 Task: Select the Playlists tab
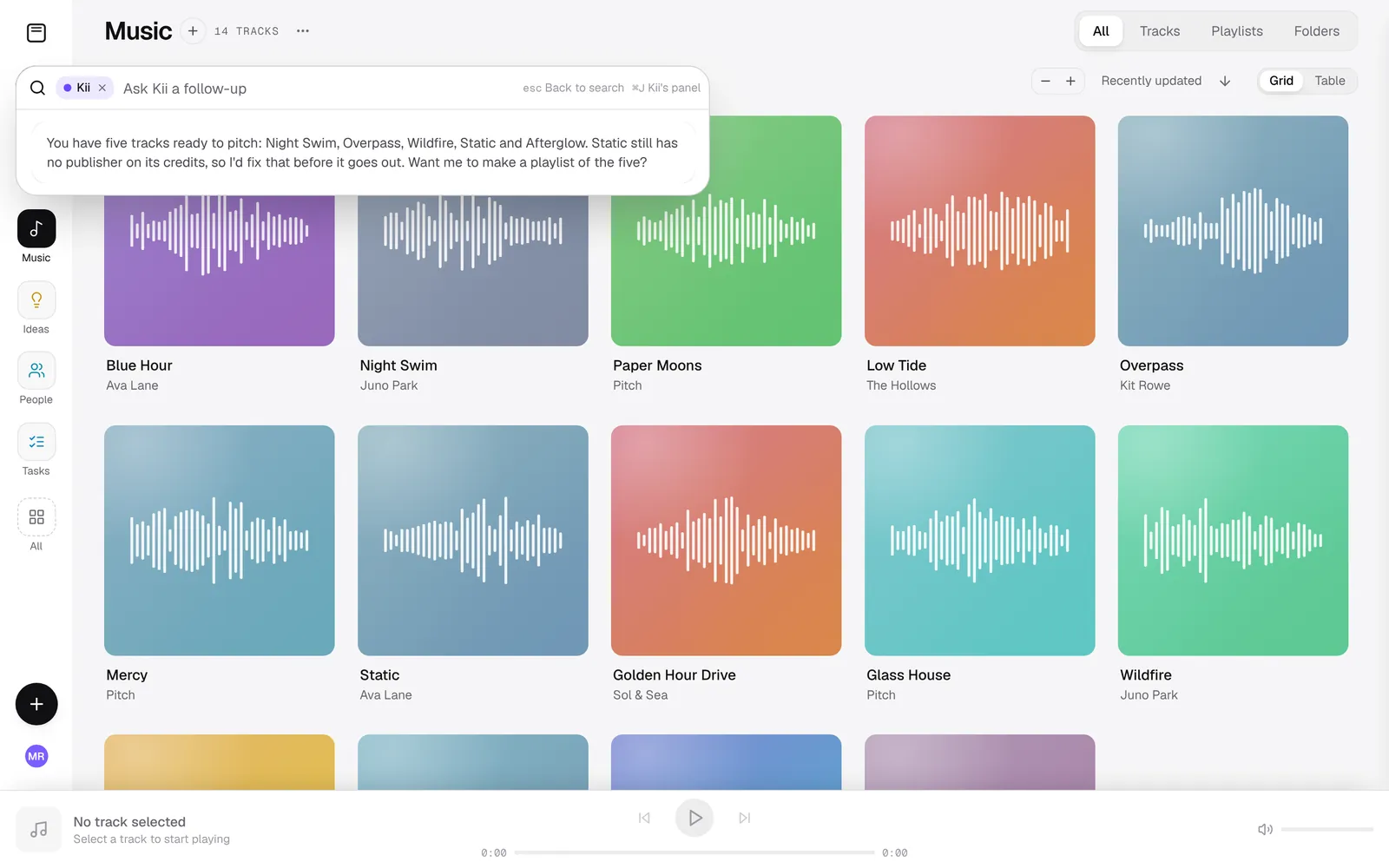pyautogui.click(x=1237, y=31)
